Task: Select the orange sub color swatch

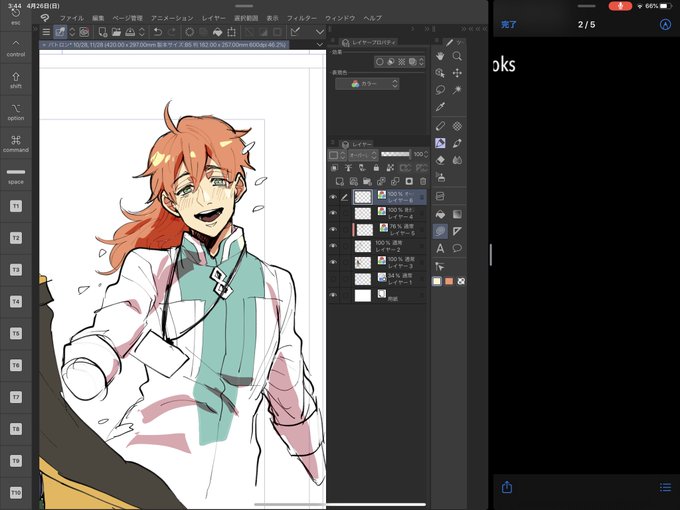Action: click(449, 281)
